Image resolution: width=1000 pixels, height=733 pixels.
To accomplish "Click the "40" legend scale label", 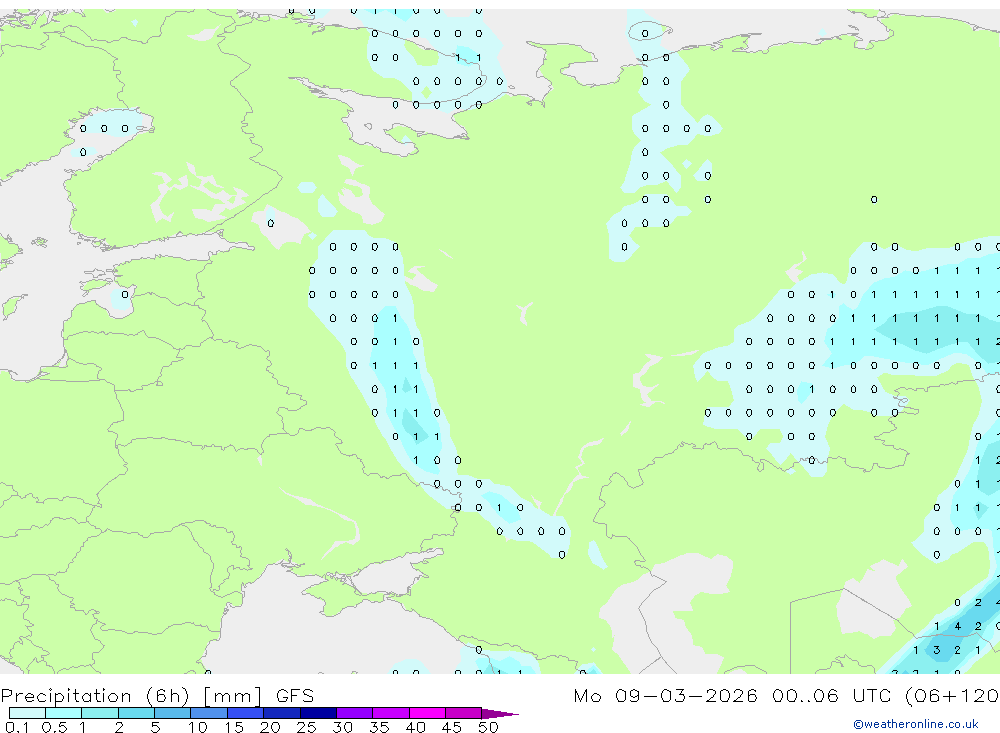I will coord(415,727).
